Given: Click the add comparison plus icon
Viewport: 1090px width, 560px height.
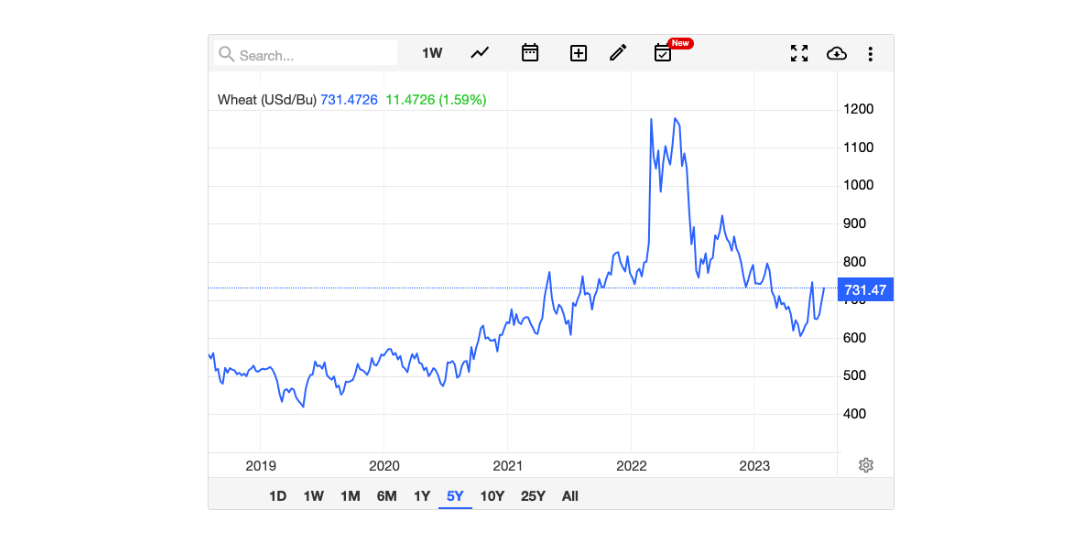Looking at the screenshot, I should (578, 53).
